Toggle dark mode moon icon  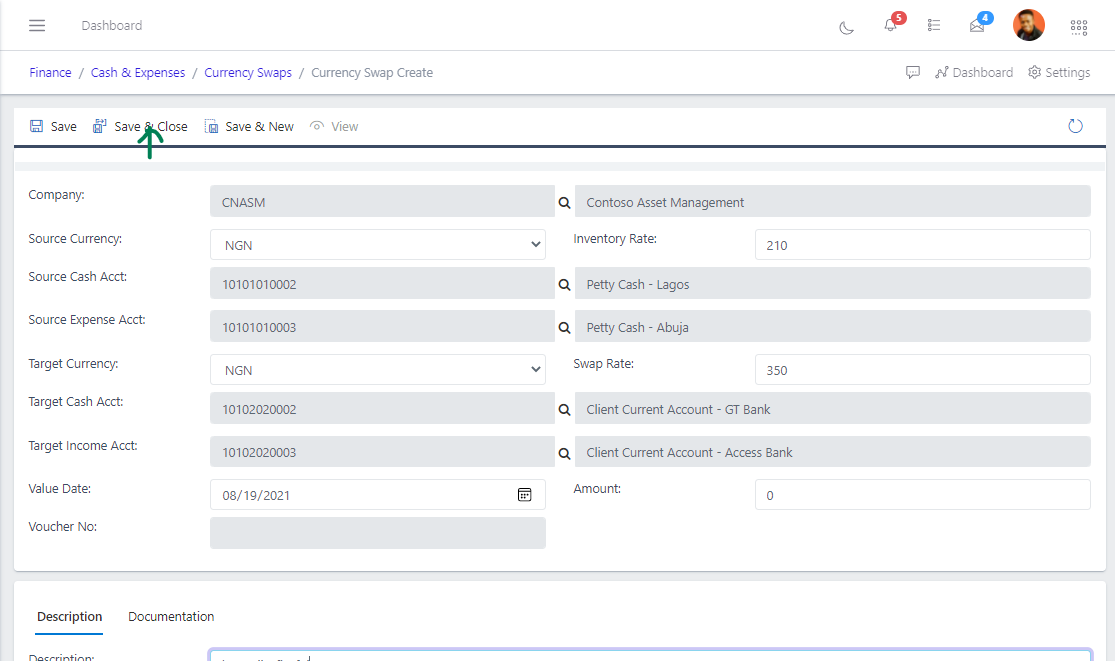(846, 26)
